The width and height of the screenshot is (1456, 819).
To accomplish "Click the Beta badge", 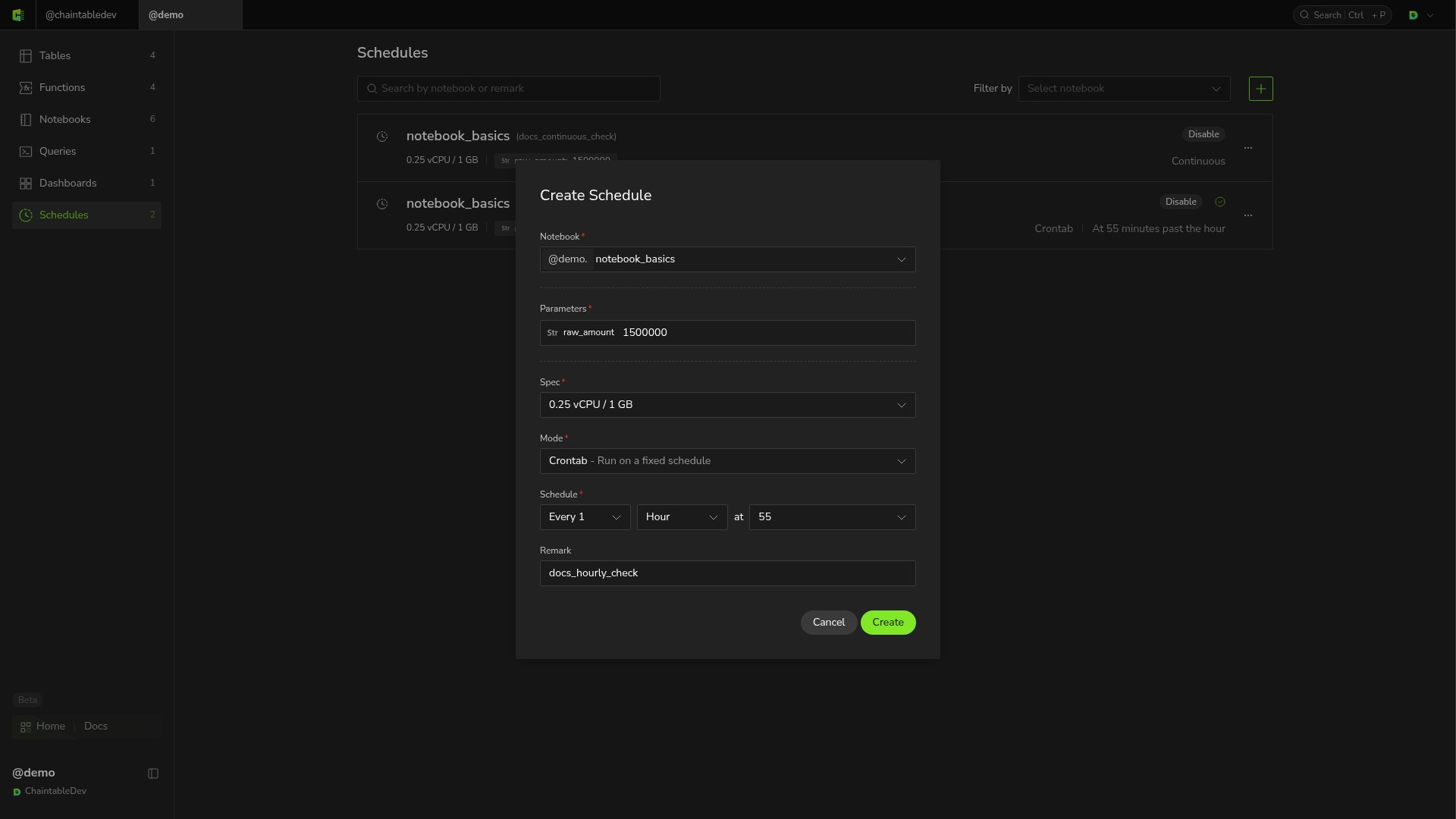I will (27, 700).
